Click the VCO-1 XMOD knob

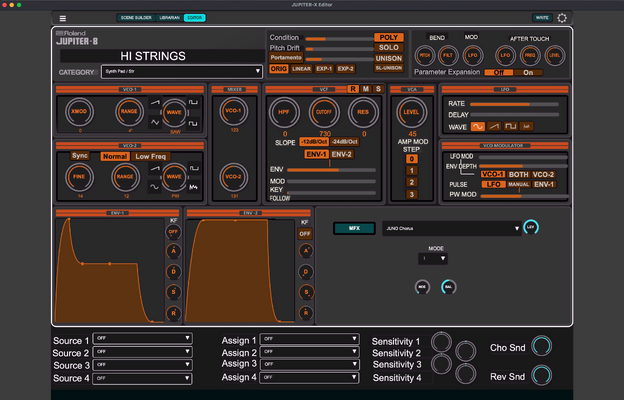[79, 112]
